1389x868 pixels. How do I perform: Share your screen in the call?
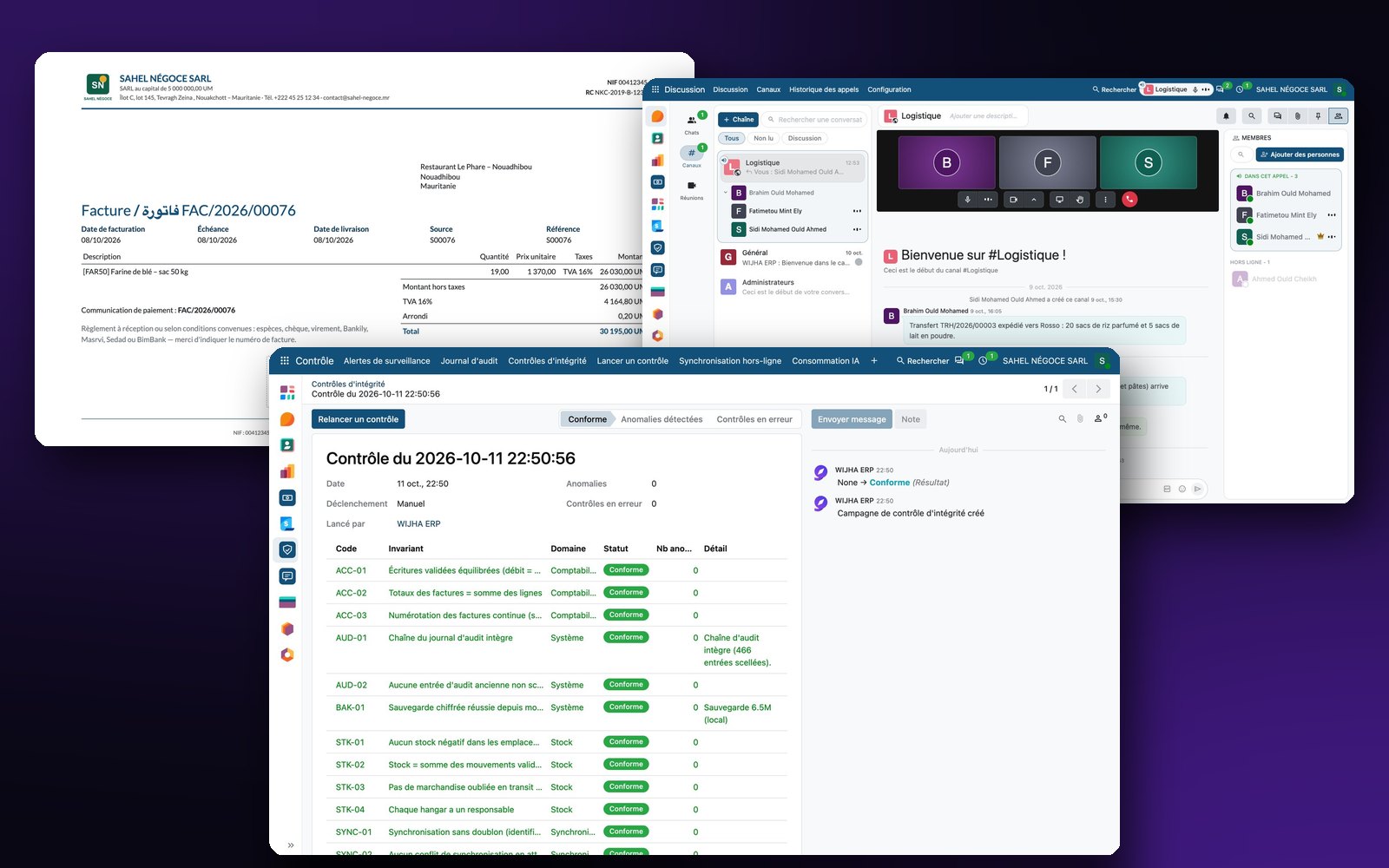coord(1059,200)
